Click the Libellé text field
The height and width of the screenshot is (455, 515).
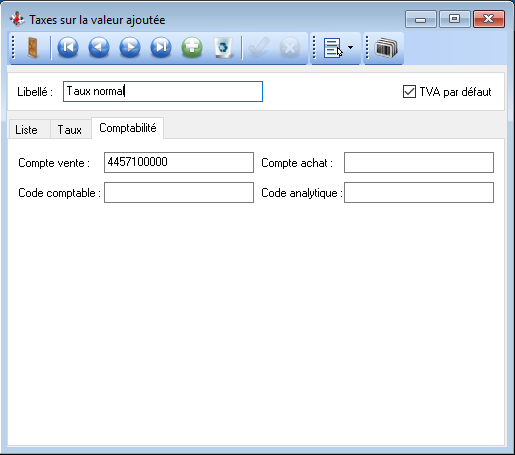[x=163, y=91]
